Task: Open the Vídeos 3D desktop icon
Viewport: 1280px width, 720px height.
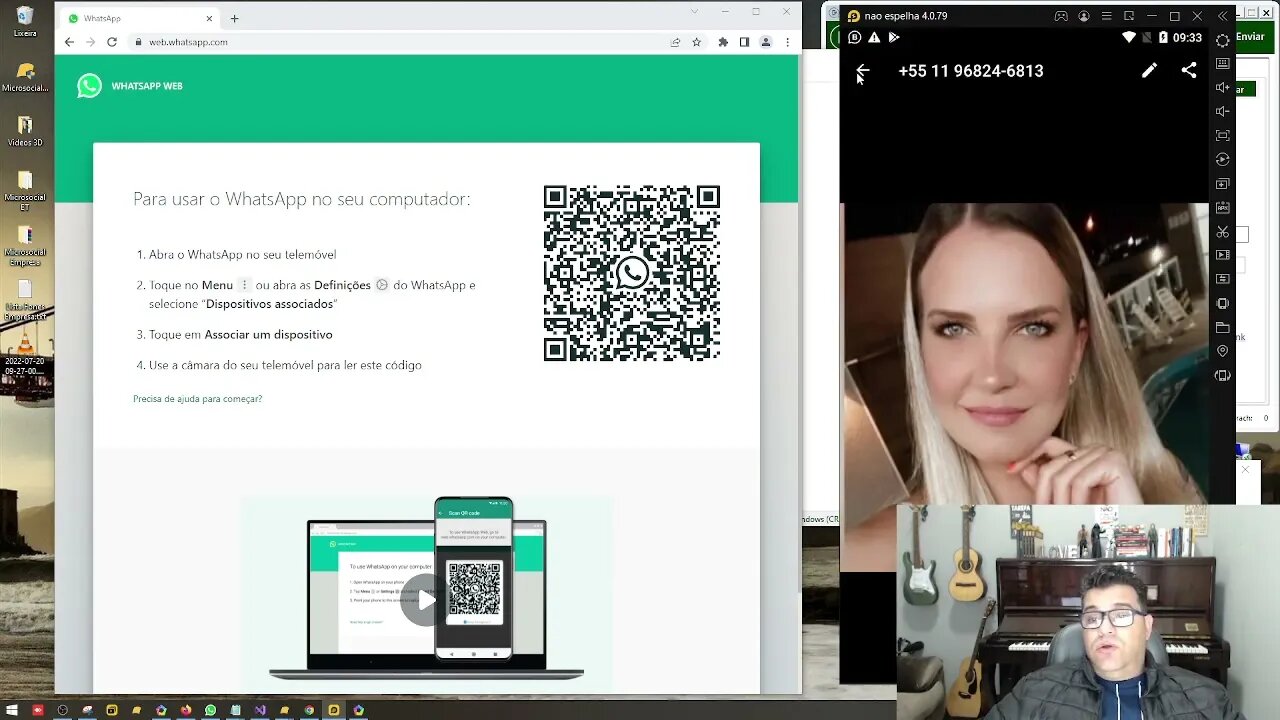Action: (x=25, y=131)
